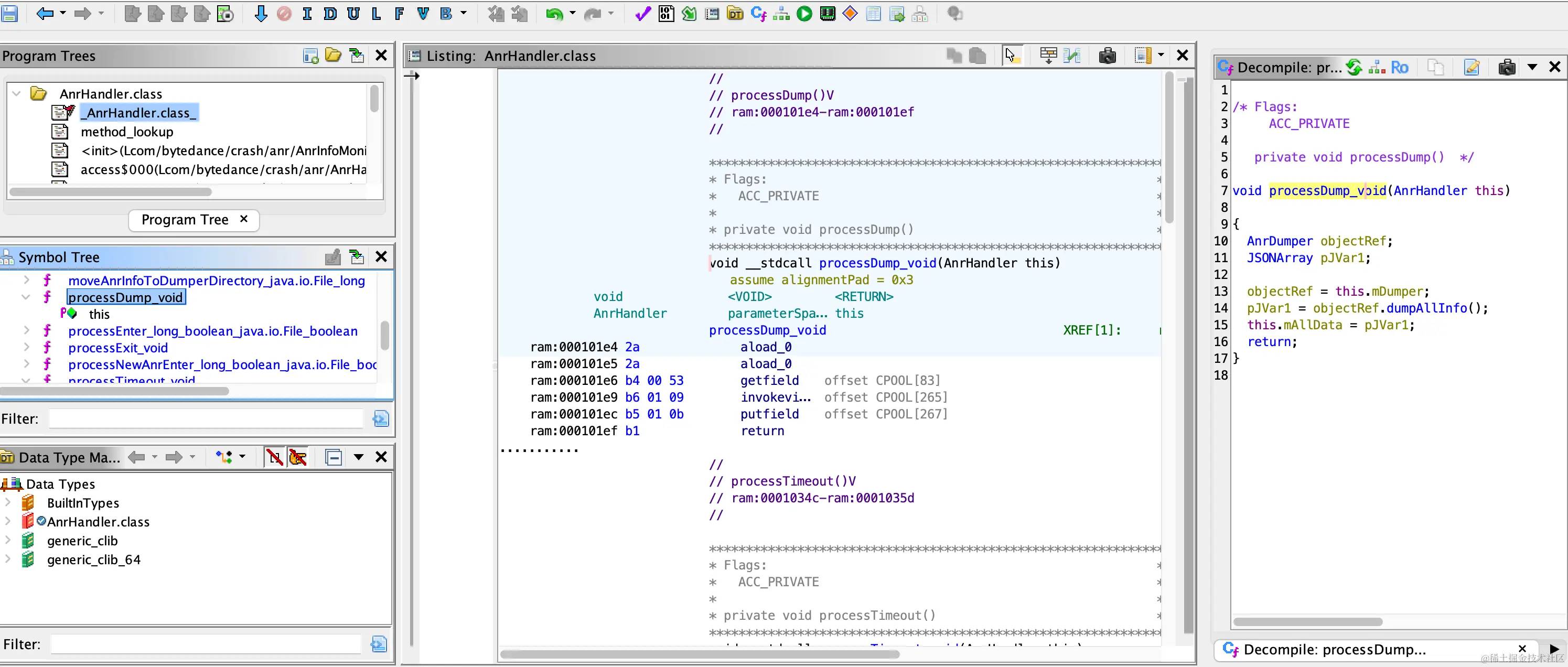Copy decompiled code icon
The height and width of the screenshot is (667, 1568).
(x=1436, y=67)
